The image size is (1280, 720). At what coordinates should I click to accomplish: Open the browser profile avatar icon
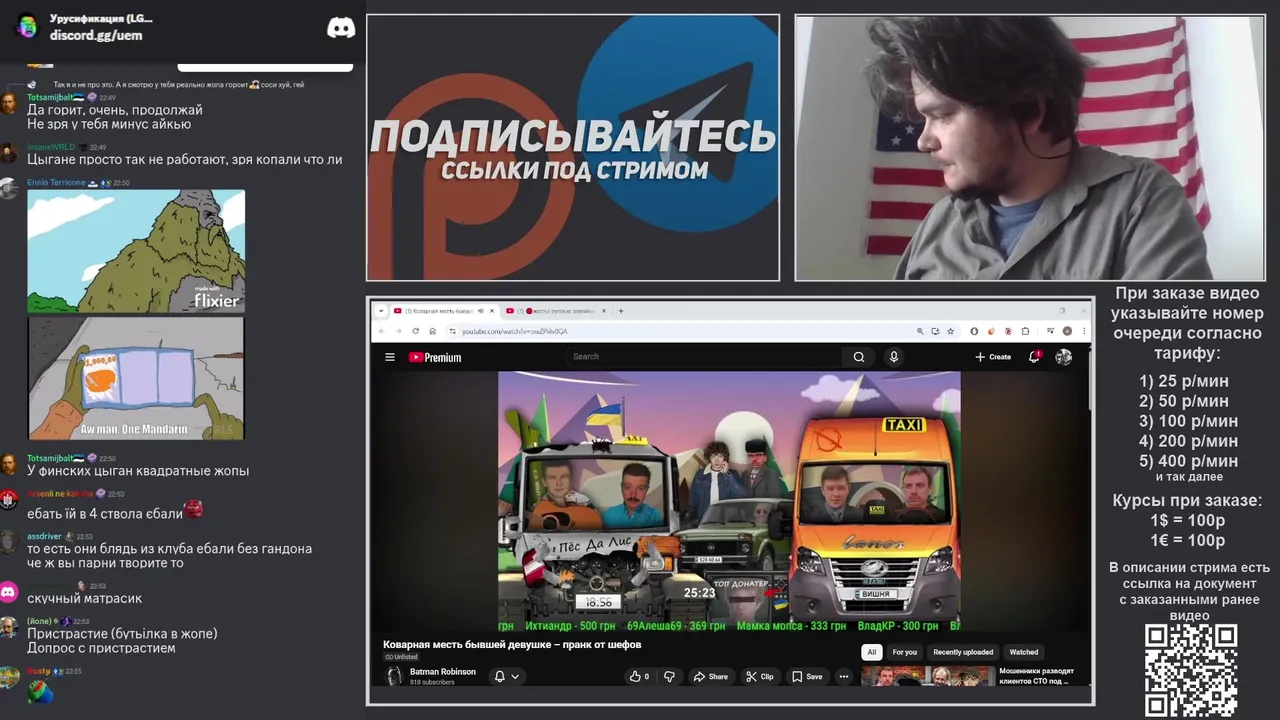(1067, 331)
